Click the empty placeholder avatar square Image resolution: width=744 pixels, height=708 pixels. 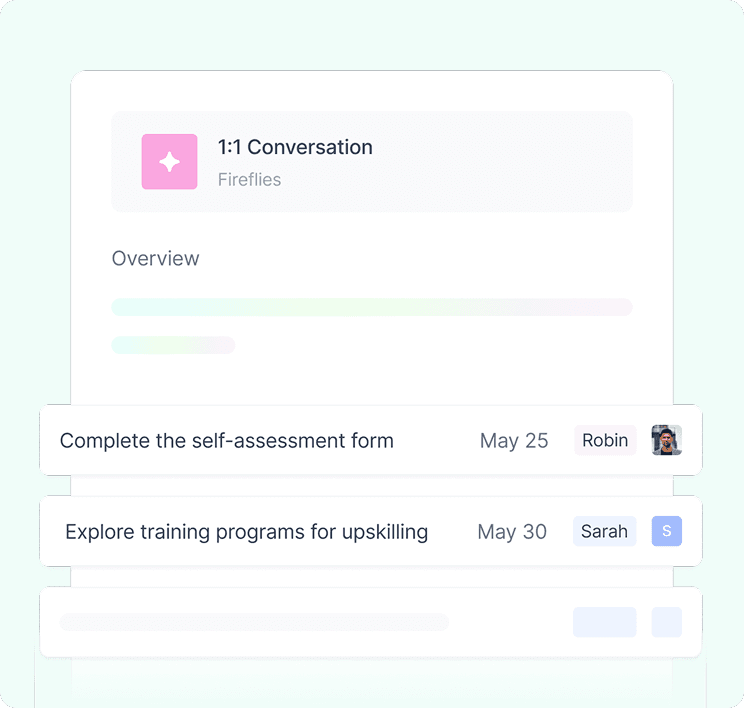click(x=667, y=622)
